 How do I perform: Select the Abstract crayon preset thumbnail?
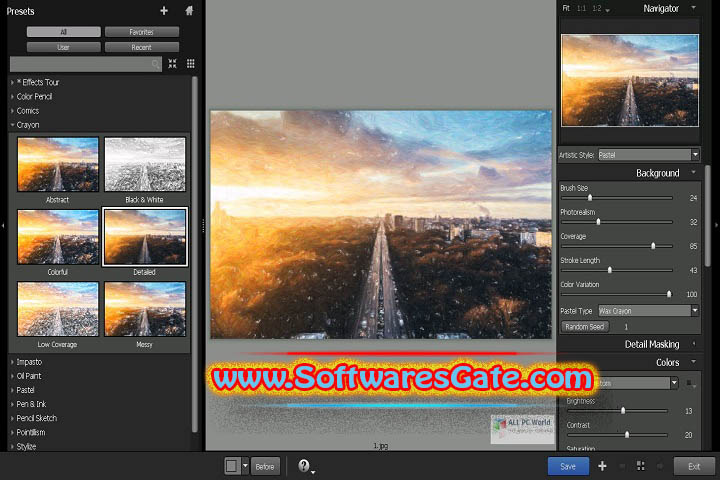pos(58,164)
